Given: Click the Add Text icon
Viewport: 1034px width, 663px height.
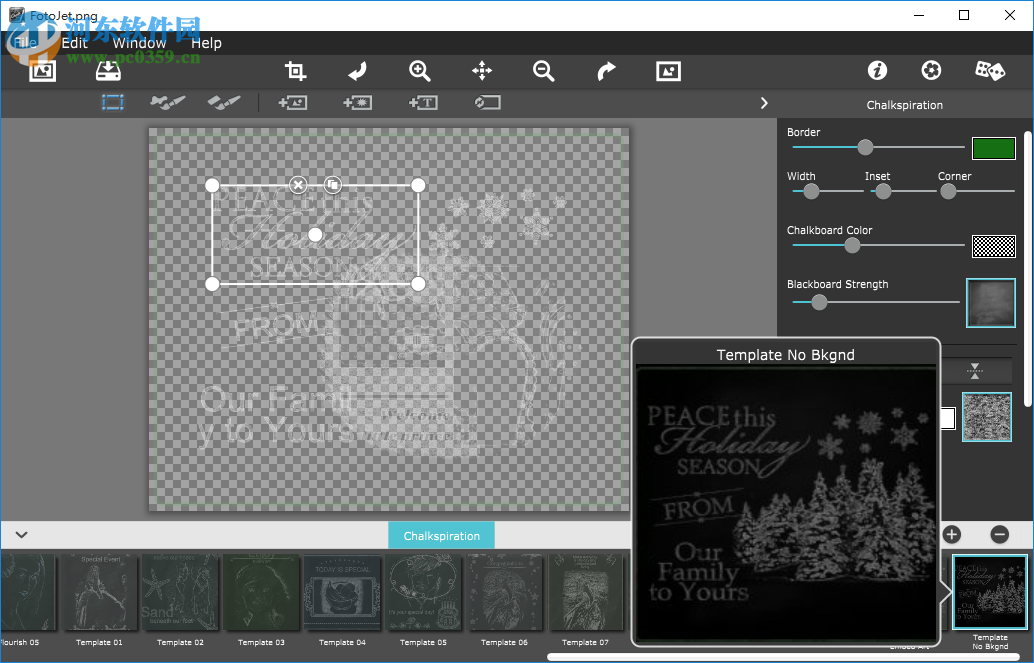Looking at the screenshot, I should tap(423, 102).
